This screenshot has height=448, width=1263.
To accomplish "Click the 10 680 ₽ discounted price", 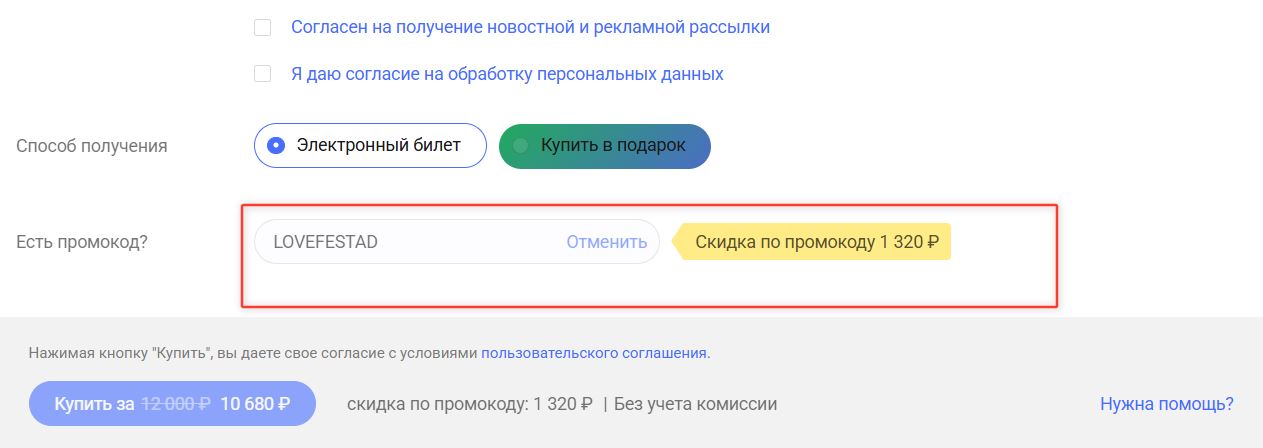I will point(255,404).
